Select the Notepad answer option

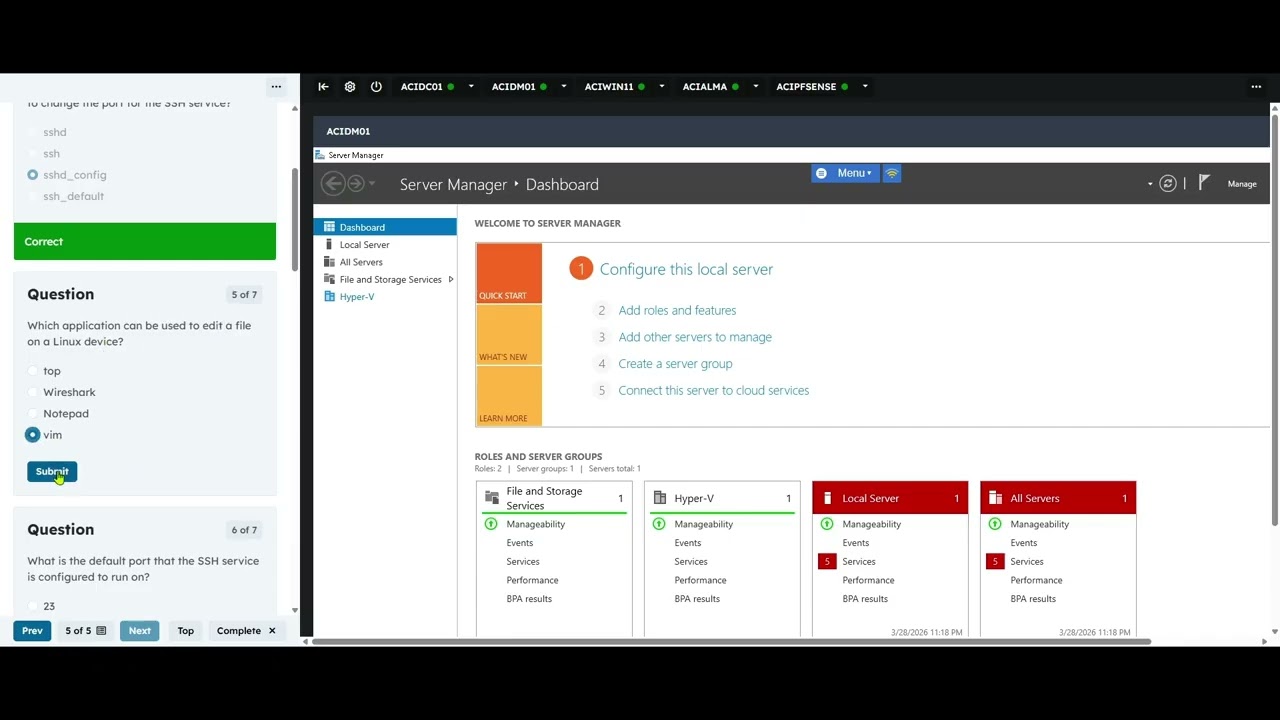33,413
